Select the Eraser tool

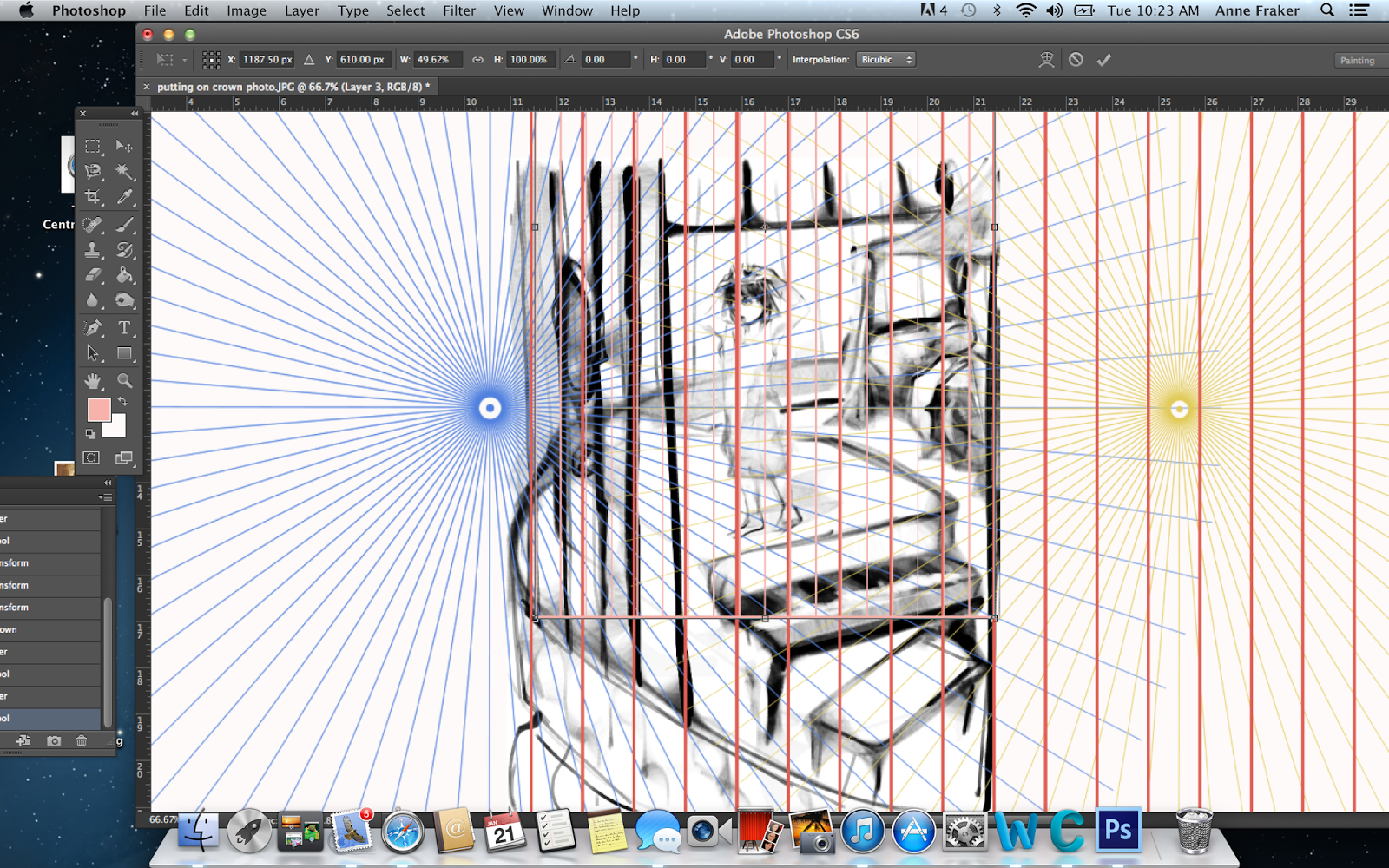[x=93, y=275]
